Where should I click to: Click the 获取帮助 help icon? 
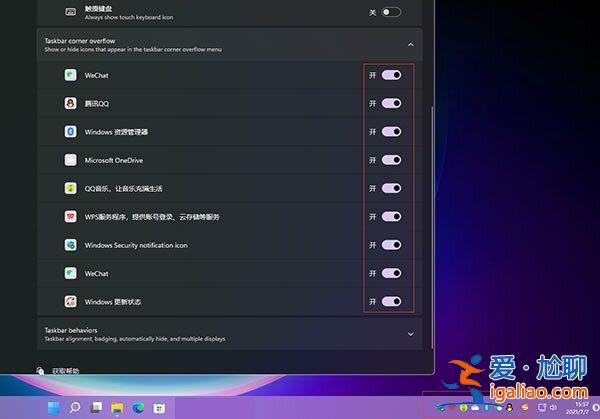(x=40, y=370)
